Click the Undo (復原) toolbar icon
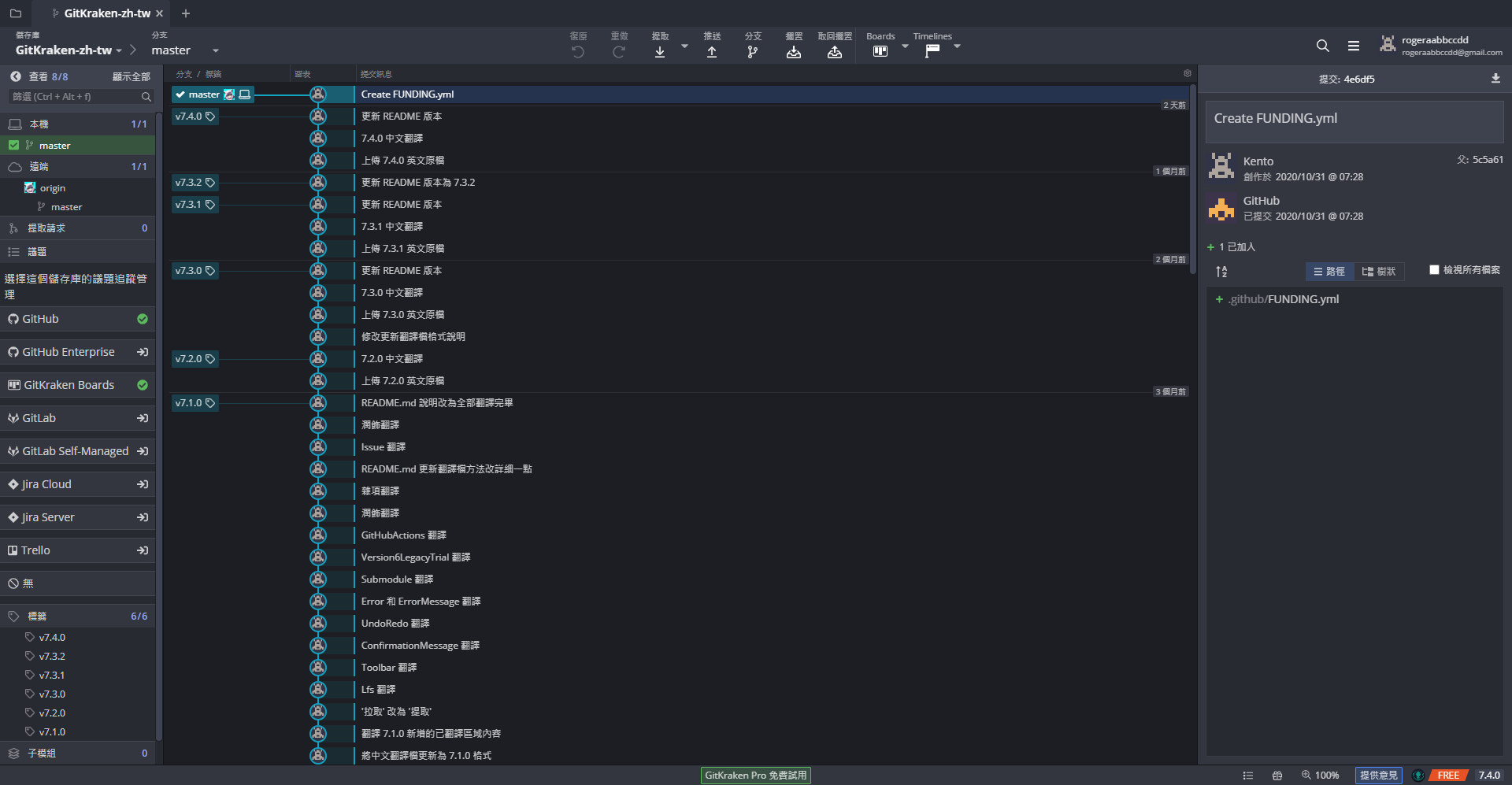The height and width of the screenshot is (785, 1512). click(578, 52)
